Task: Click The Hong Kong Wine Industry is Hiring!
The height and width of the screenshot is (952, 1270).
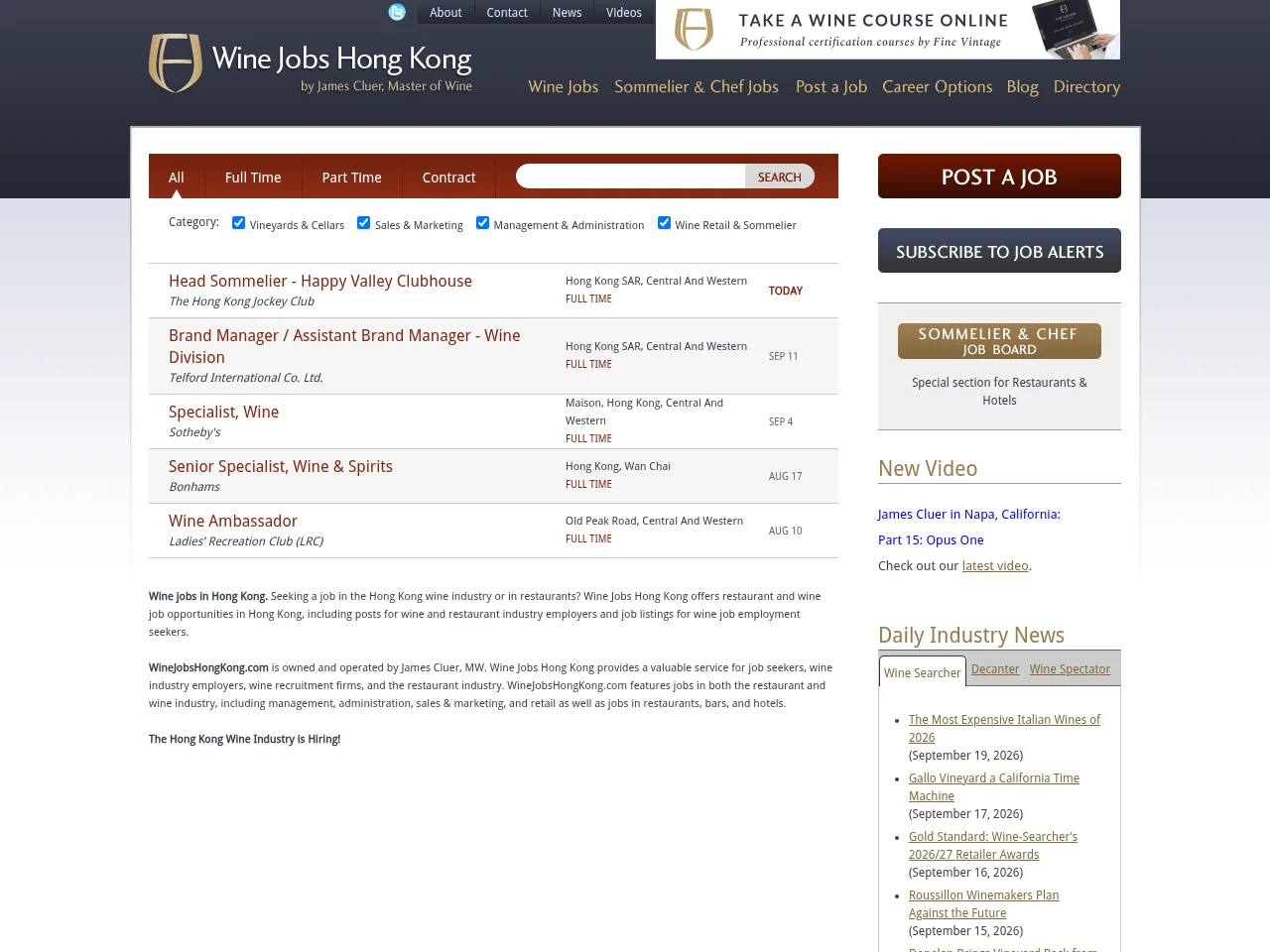Action: pyautogui.click(x=244, y=739)
